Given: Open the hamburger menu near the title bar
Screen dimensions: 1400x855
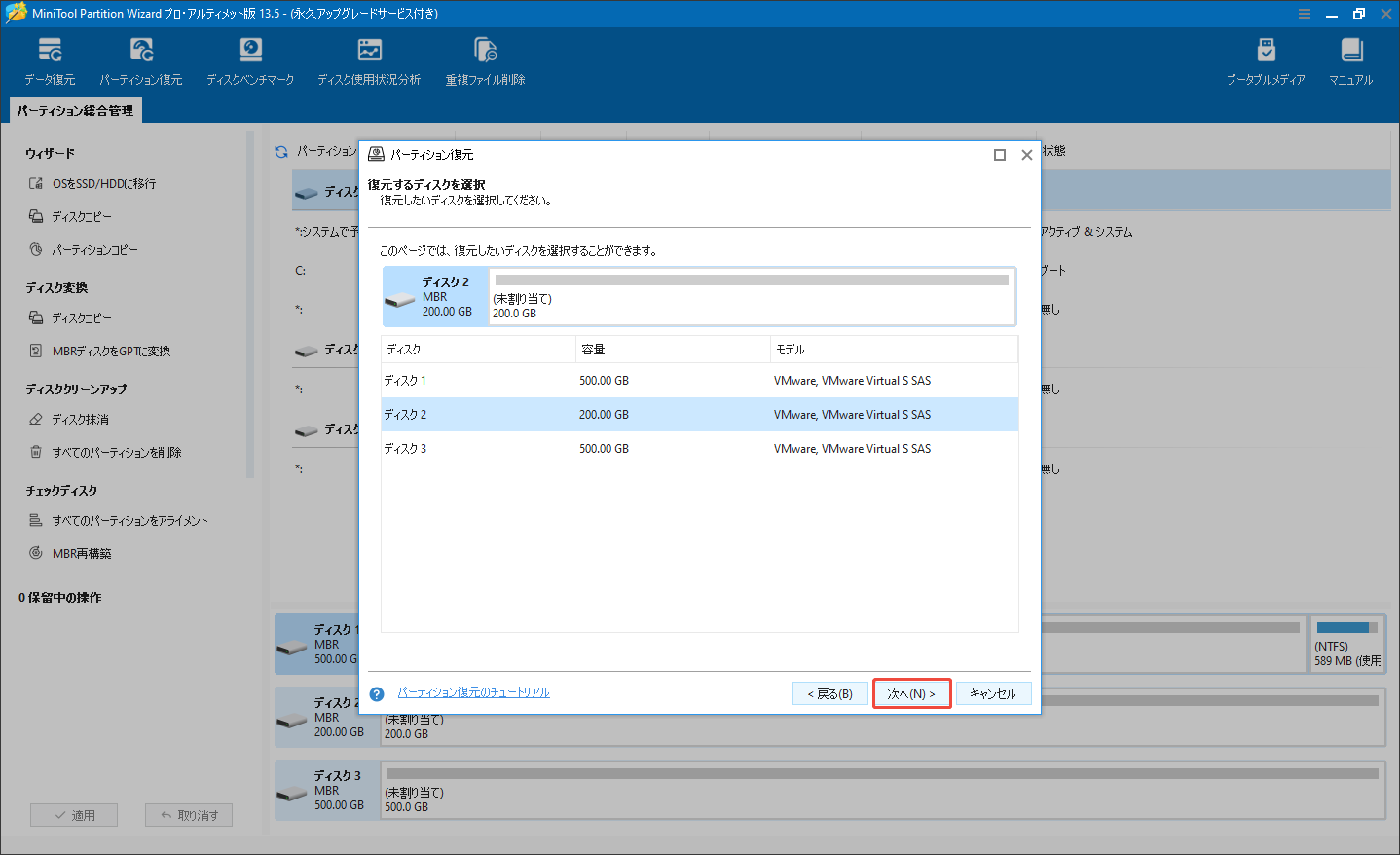Looking at the screenshot, I should tap(1304, 14).
